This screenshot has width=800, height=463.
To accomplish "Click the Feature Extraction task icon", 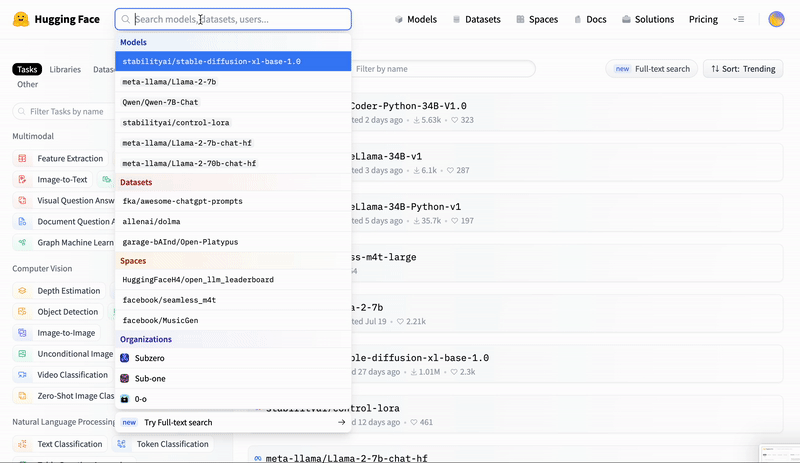I will point(22,158).
